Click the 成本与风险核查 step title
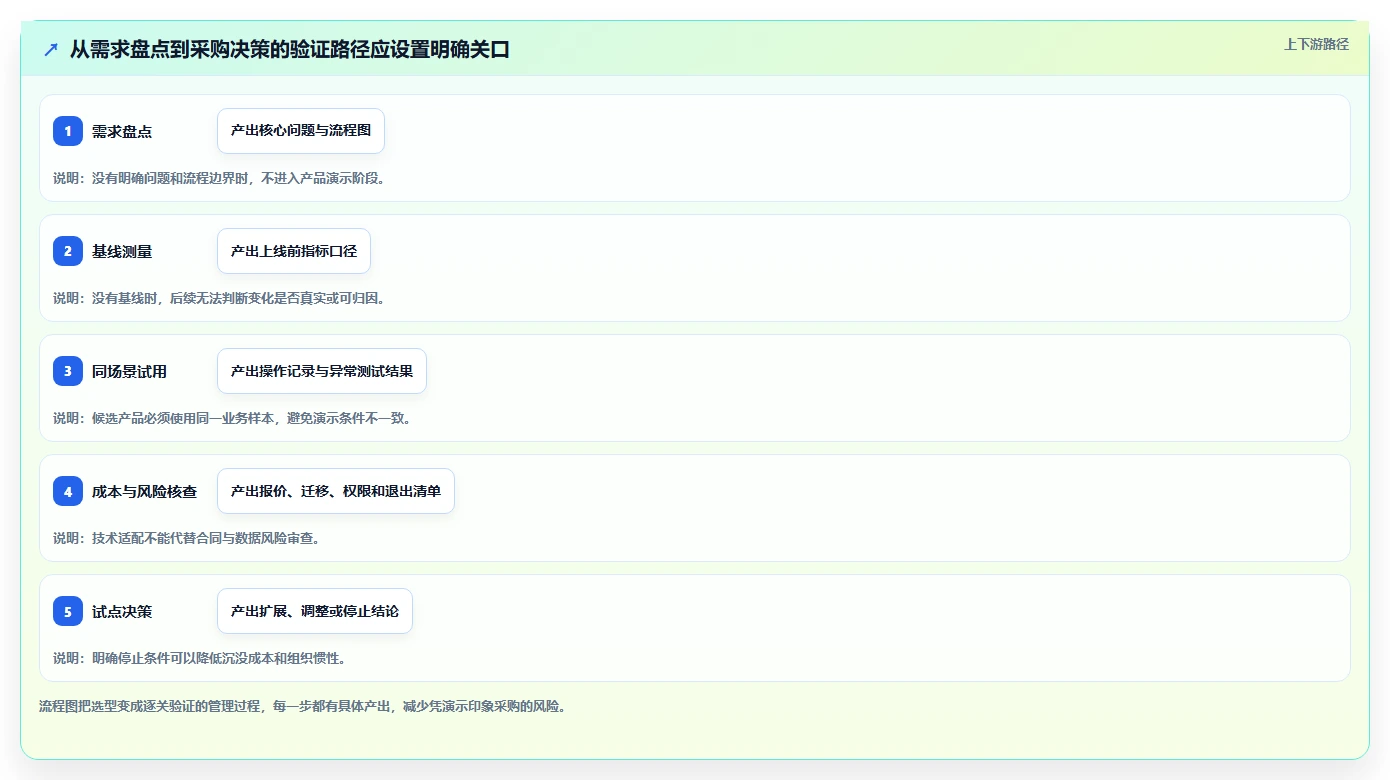 (144, 491)
